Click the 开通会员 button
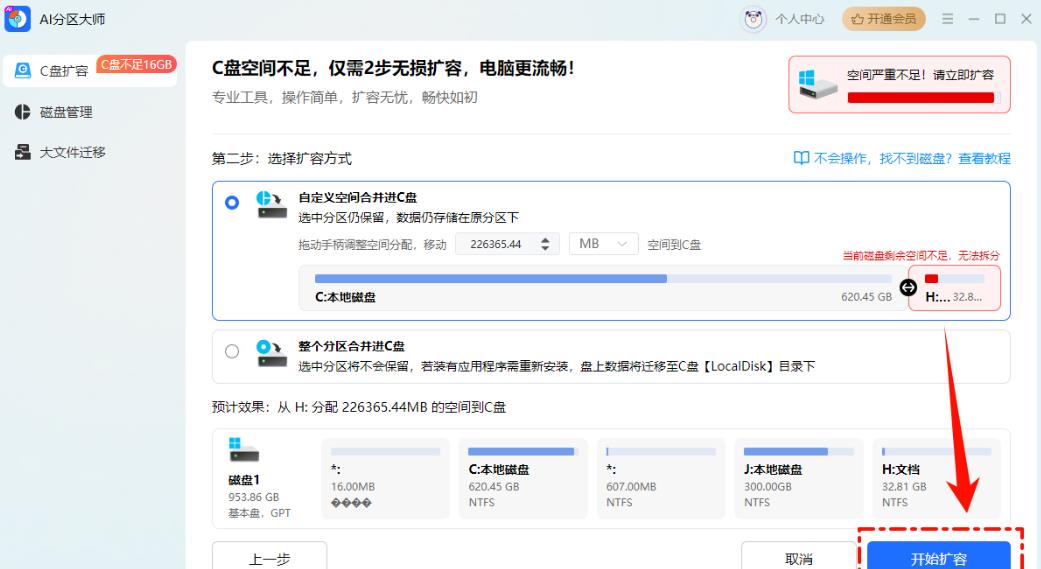 [884, 19]
